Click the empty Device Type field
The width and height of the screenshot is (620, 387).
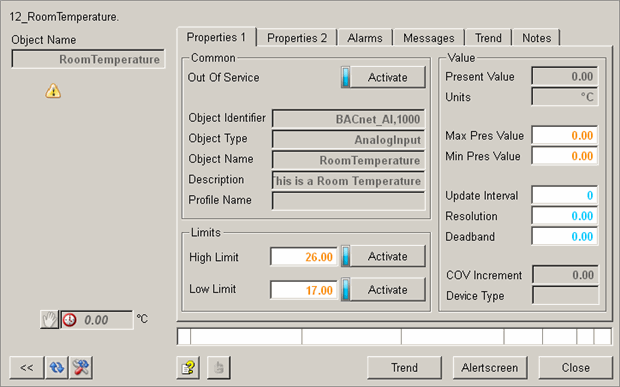(565, 296)
